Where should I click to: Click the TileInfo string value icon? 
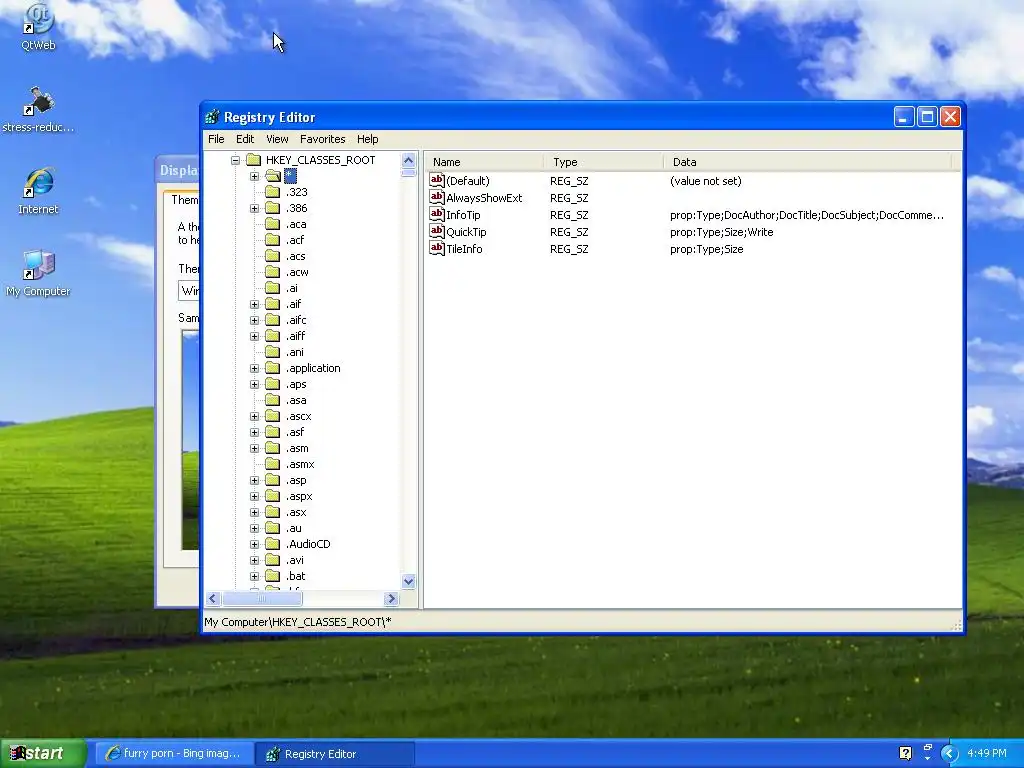[x=437, y=249]
